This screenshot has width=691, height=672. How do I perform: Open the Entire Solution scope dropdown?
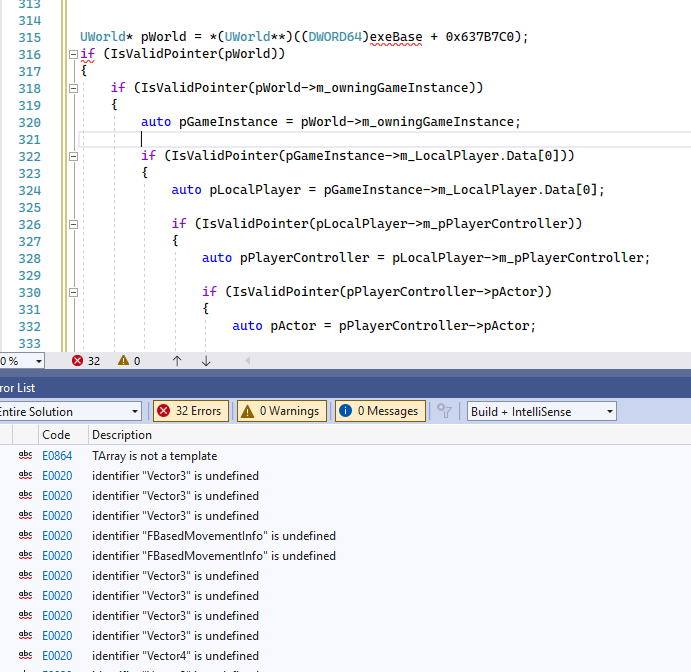tap(70, 411)
